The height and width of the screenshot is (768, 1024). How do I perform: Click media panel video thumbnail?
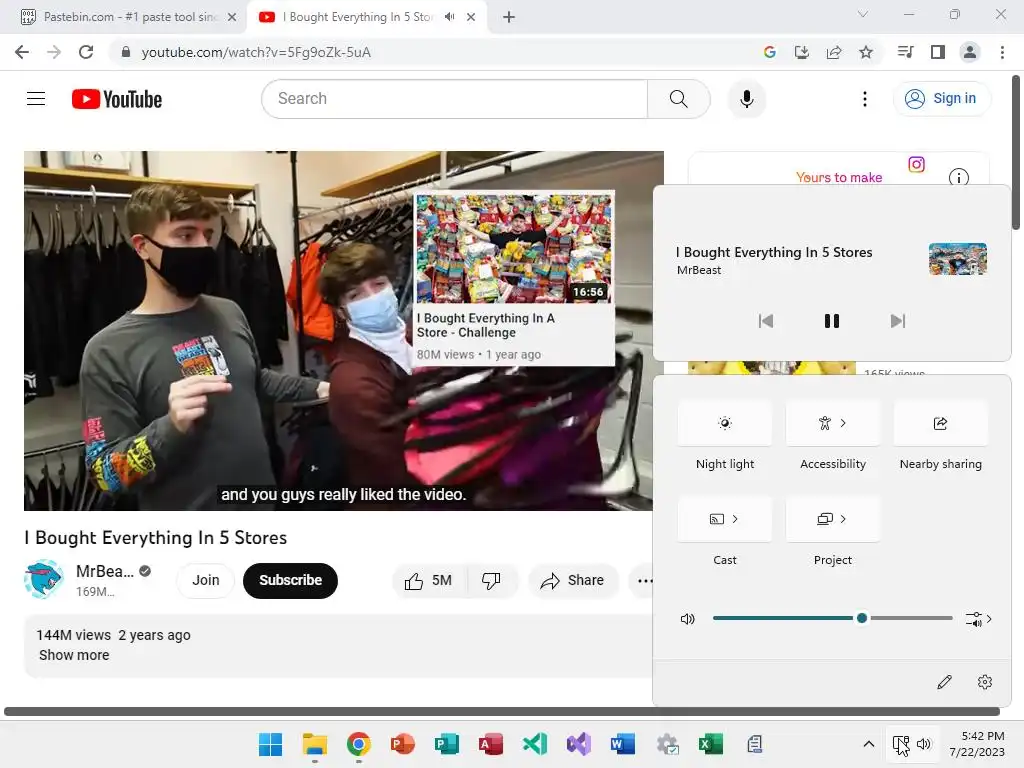[957, 259]
